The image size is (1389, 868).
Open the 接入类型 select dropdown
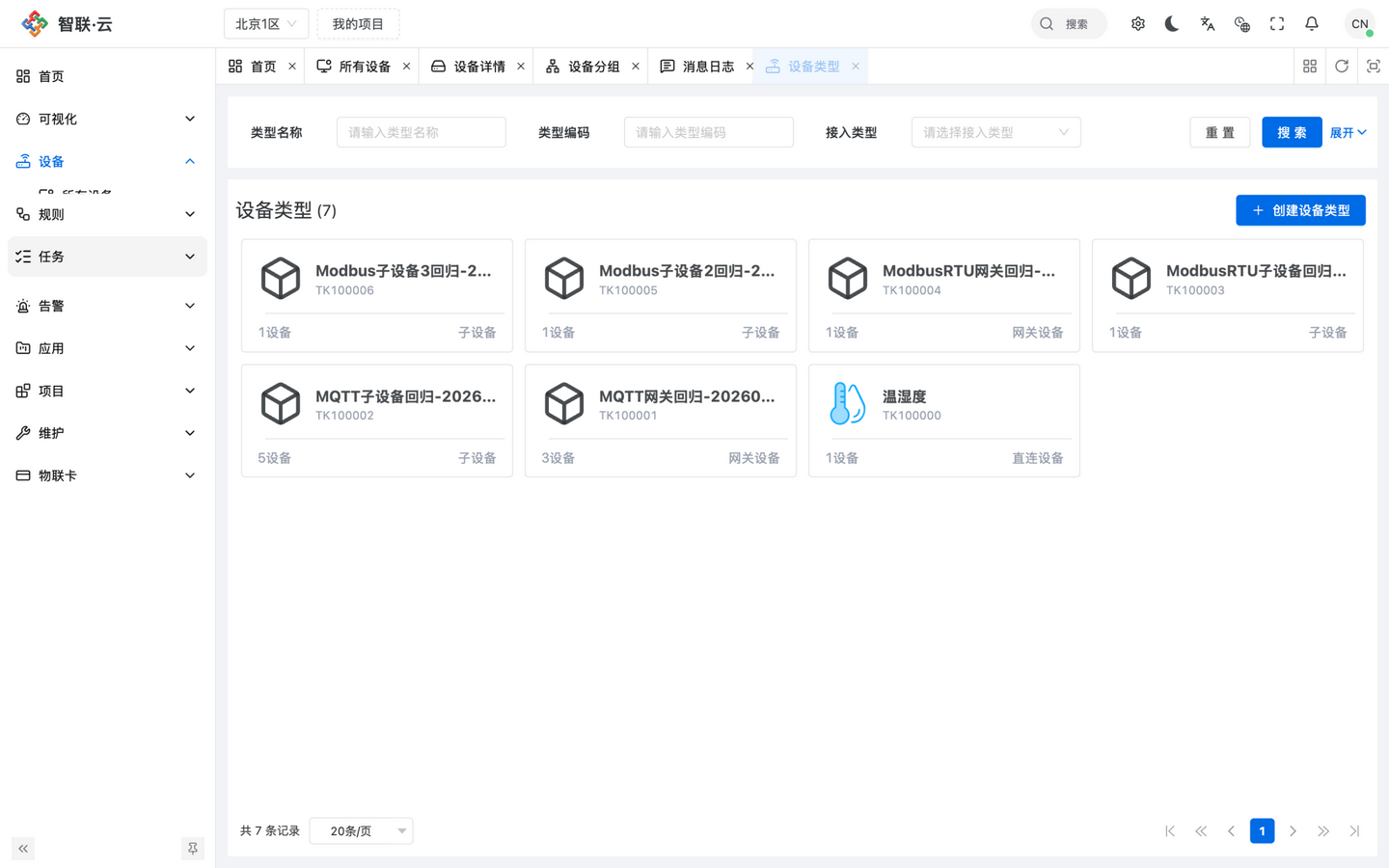click(995, 132)
